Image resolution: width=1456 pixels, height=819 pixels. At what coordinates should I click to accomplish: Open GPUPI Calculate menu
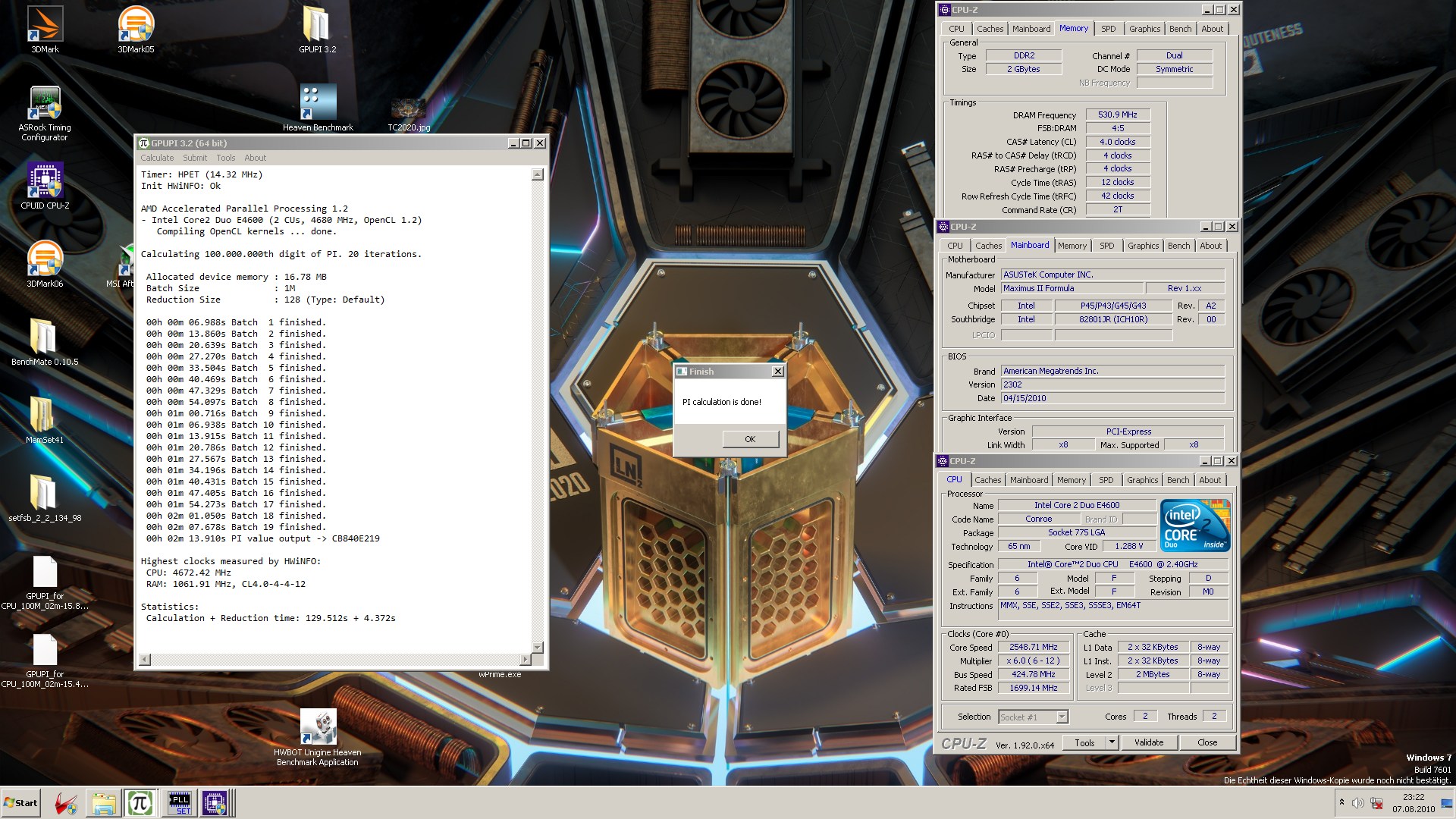pos(157,158)
